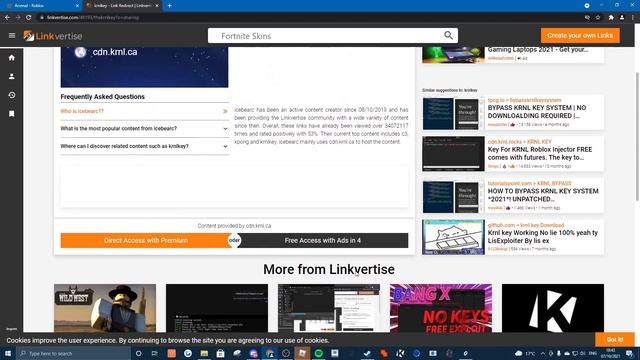This screenshot has width=640, height=360.
Task: Expand 'Who is icebearc?' question
Action: point(144,111)
